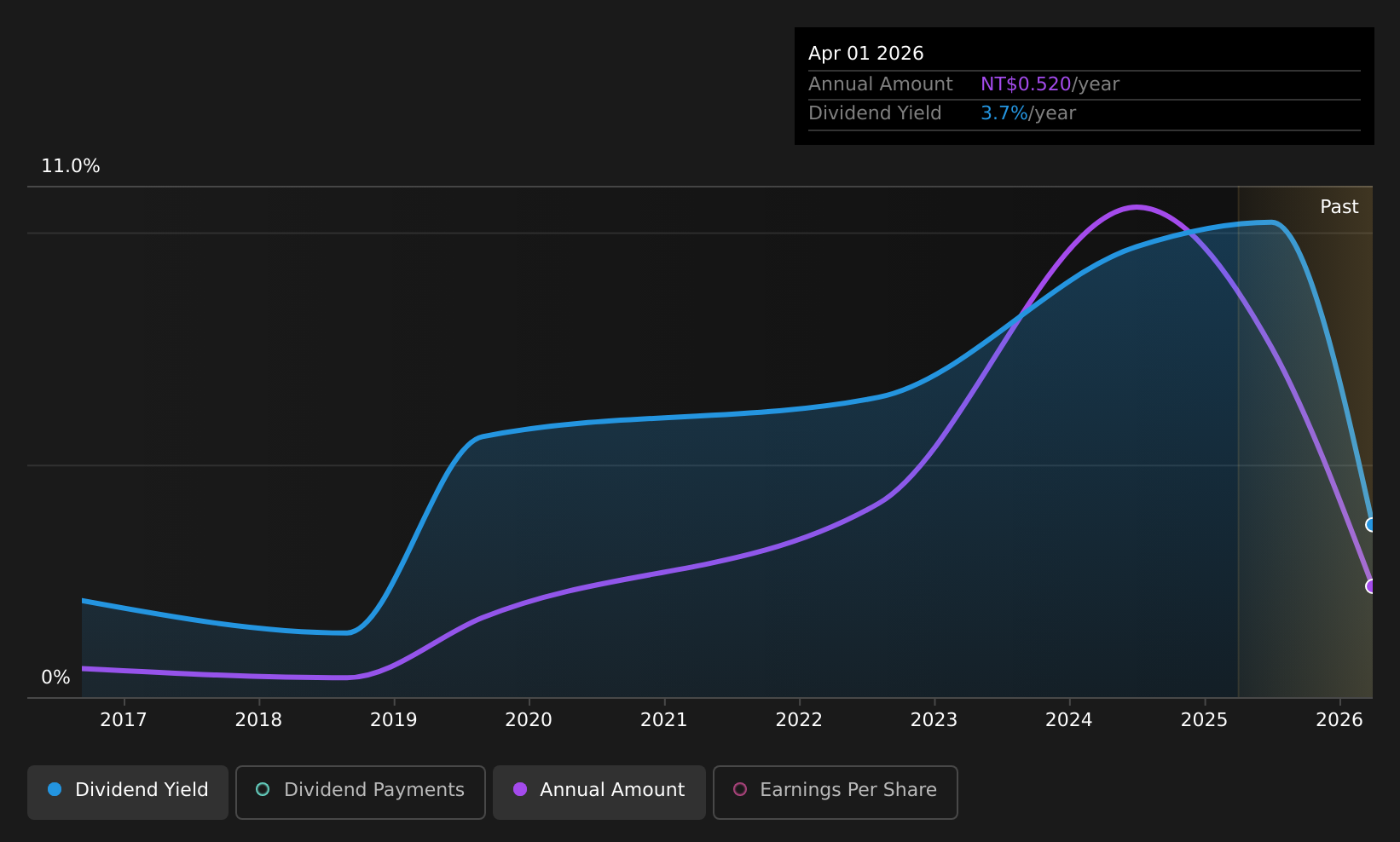The image size is (1400, 842).
Task: Click the 2024 x-axis label
Action: 1069,720
